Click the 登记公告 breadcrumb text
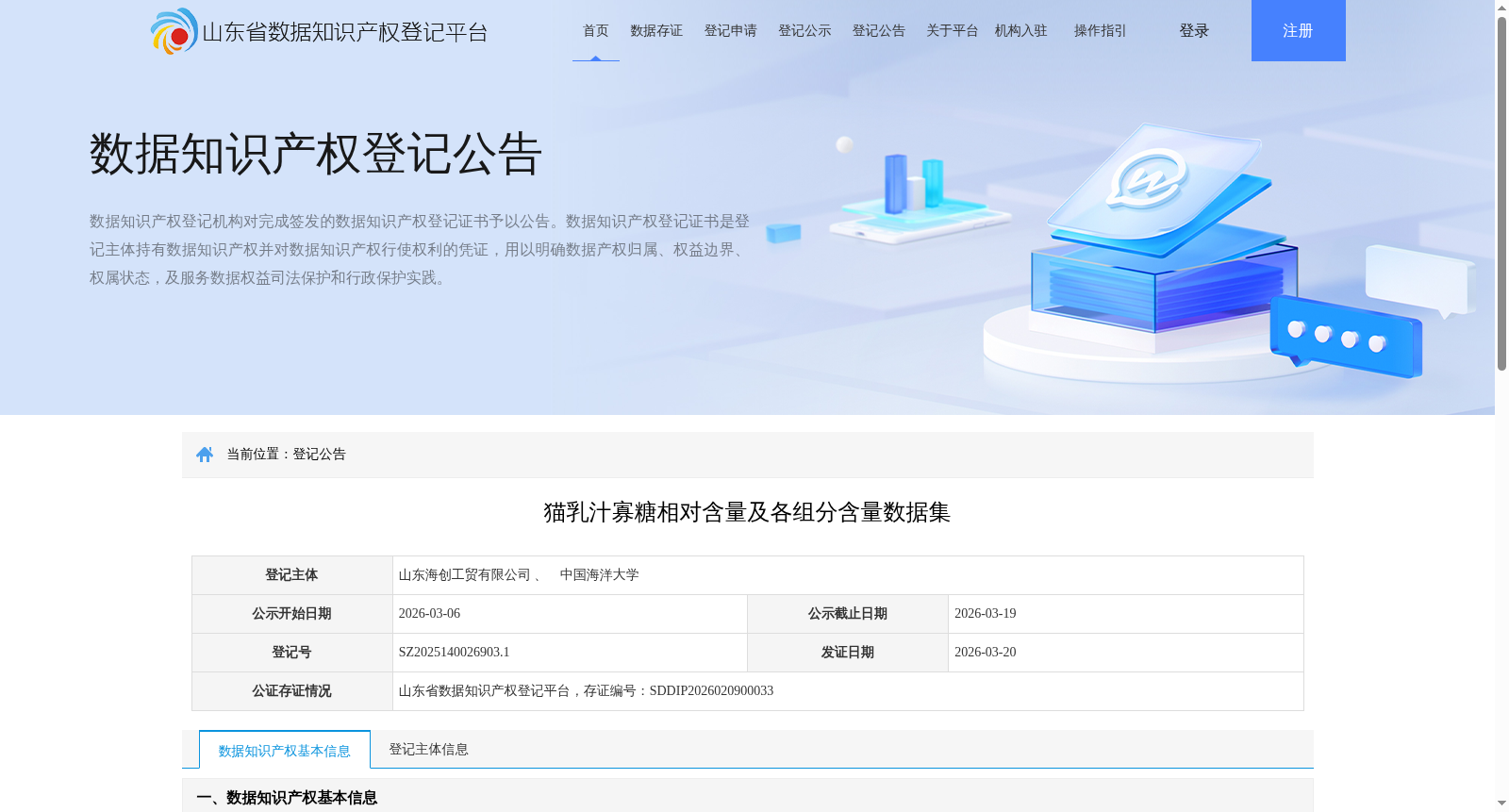 point(320,455)
